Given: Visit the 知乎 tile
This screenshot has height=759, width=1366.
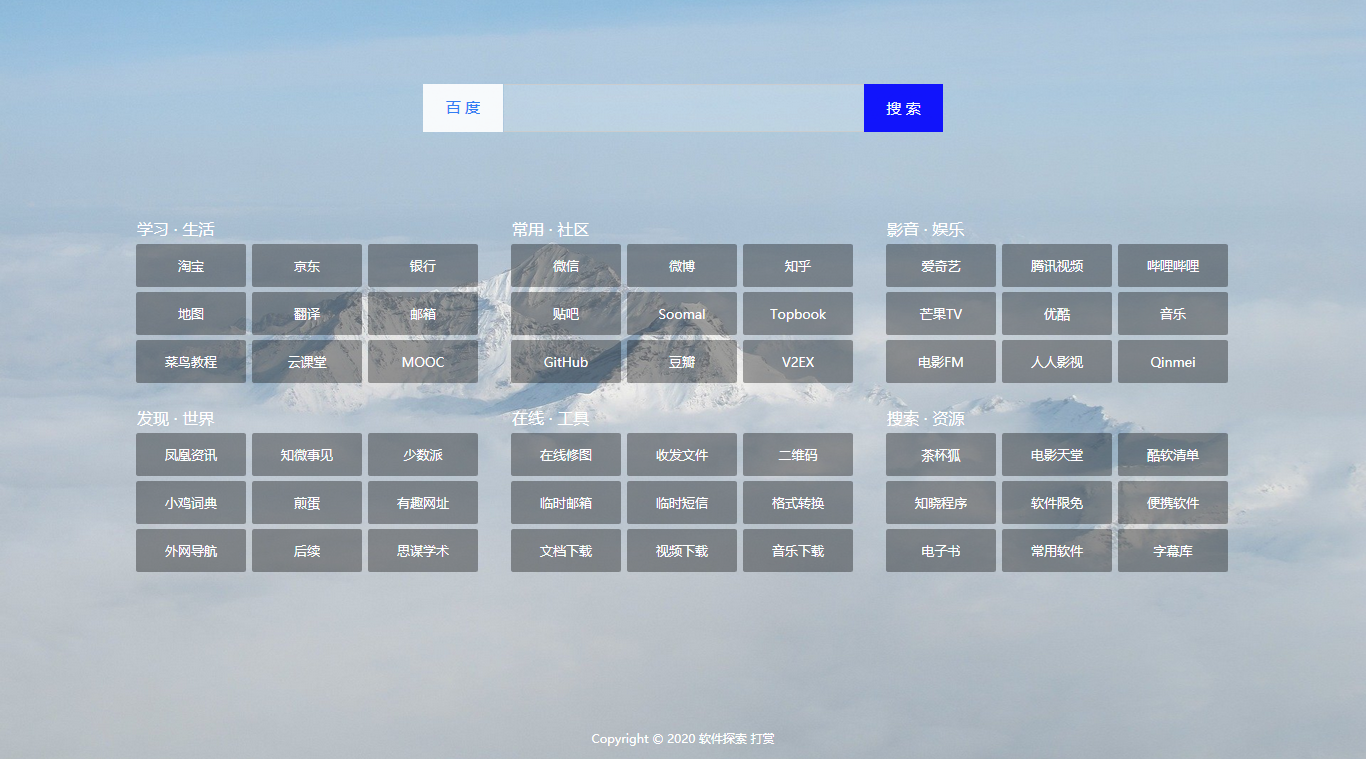Looking at the screenshot, I should click(798, 266).
